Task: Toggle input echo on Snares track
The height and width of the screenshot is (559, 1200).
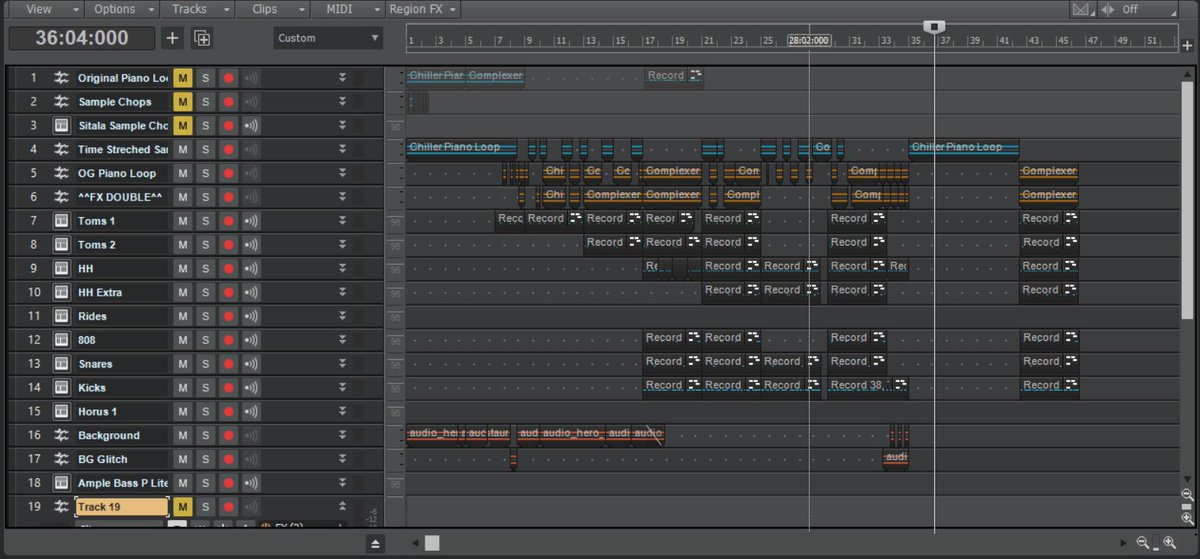Action: [251, 364]
